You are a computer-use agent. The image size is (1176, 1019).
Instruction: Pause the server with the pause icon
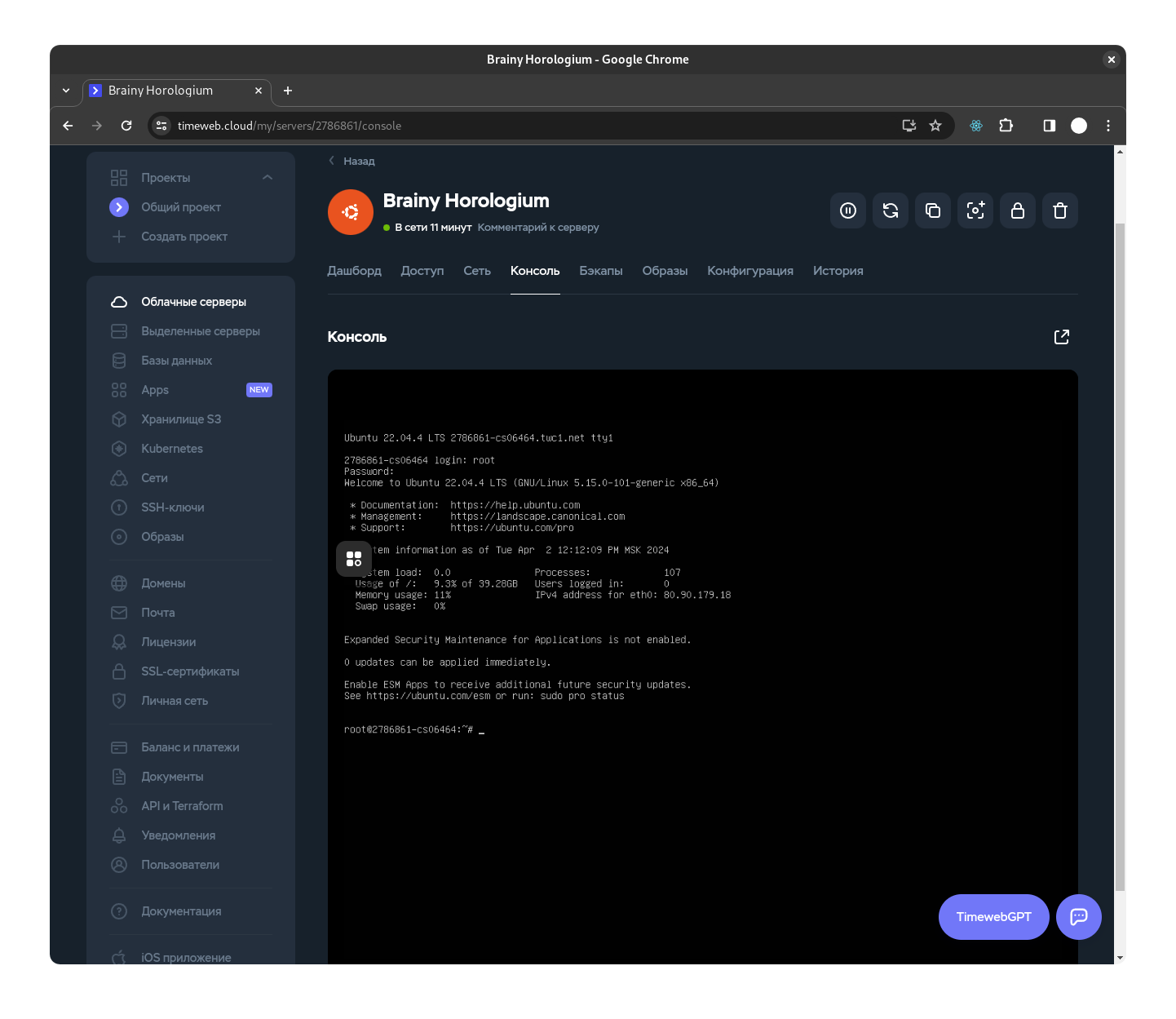(848, 210)
